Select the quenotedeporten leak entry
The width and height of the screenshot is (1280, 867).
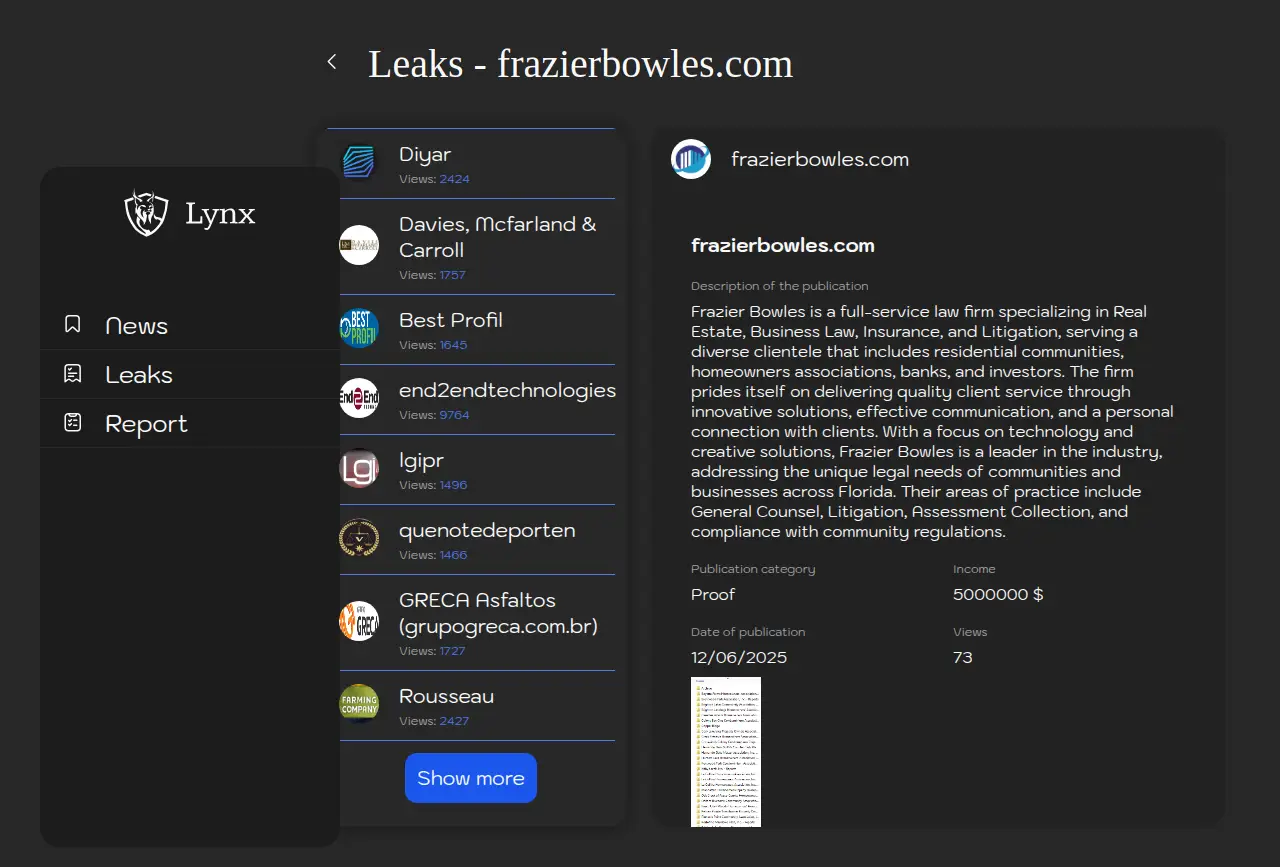[x=487, y=531]
